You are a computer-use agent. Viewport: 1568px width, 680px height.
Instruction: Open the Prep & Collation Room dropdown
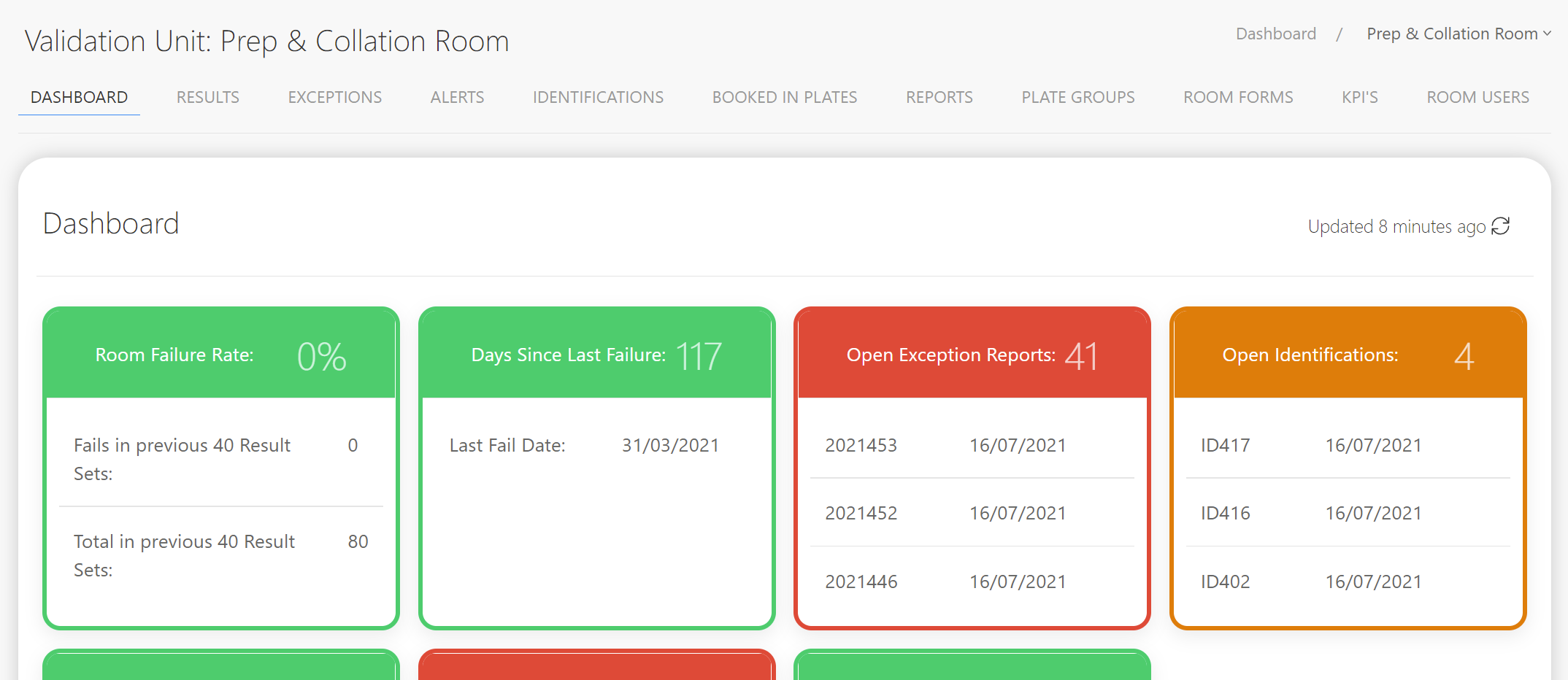(x=1459, y=34)
